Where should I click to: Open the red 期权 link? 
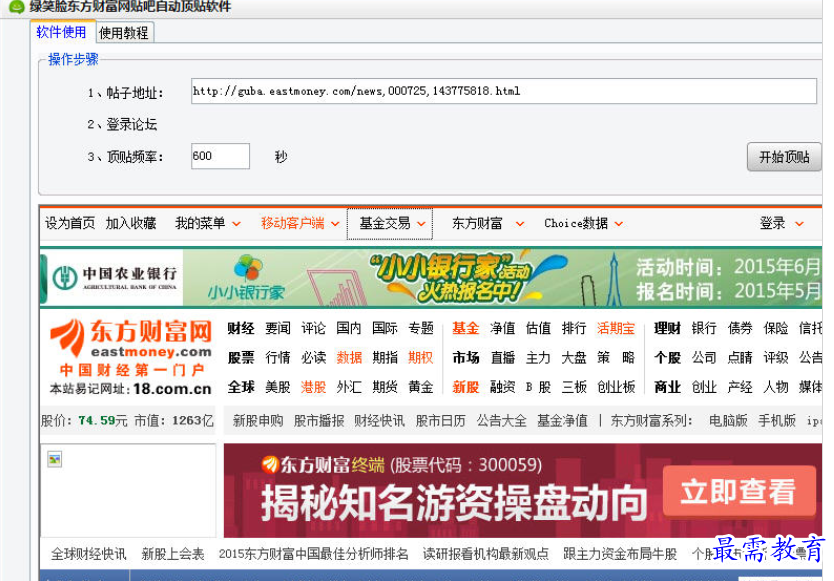(421, 358)
